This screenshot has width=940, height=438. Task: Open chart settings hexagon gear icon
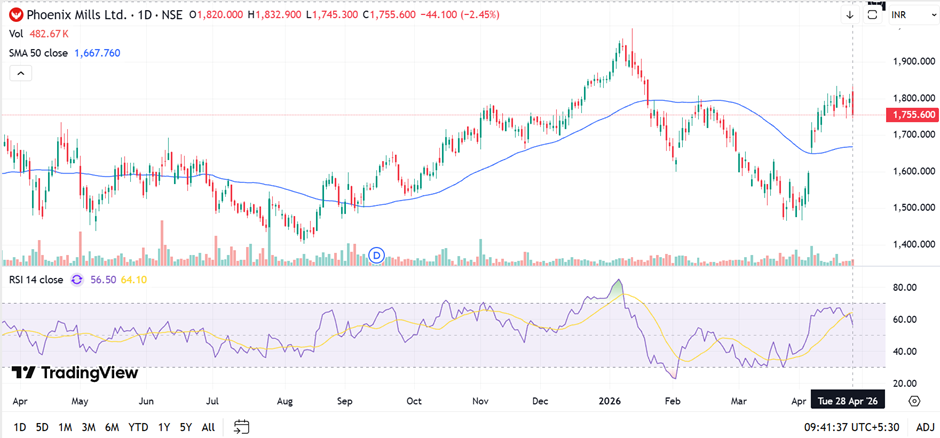pyautogui.click(x=914, y=401)
